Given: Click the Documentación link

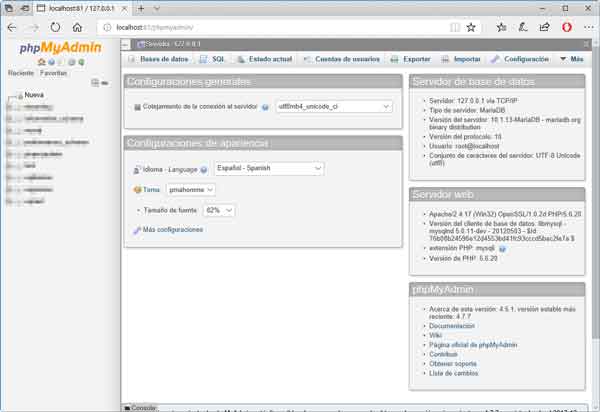Looking at the screenshot, I should click(452, 326).
